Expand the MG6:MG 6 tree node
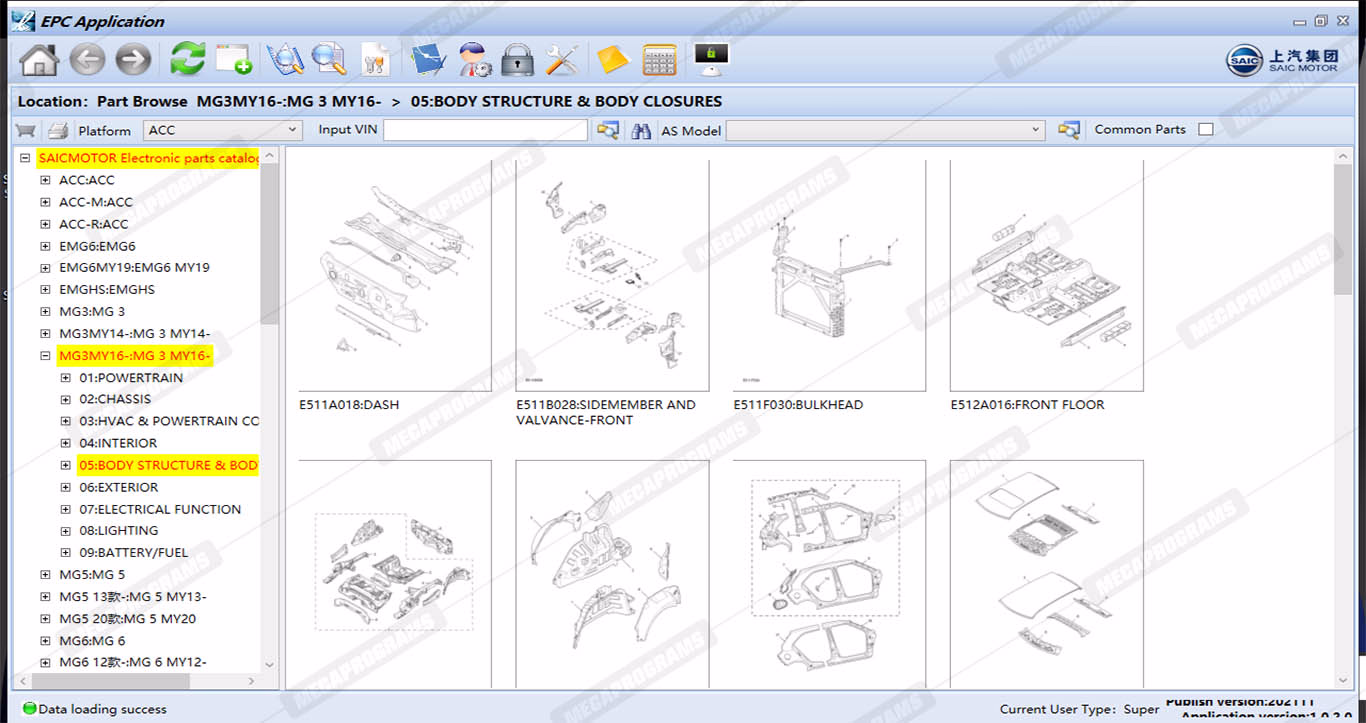 (45, 640)
